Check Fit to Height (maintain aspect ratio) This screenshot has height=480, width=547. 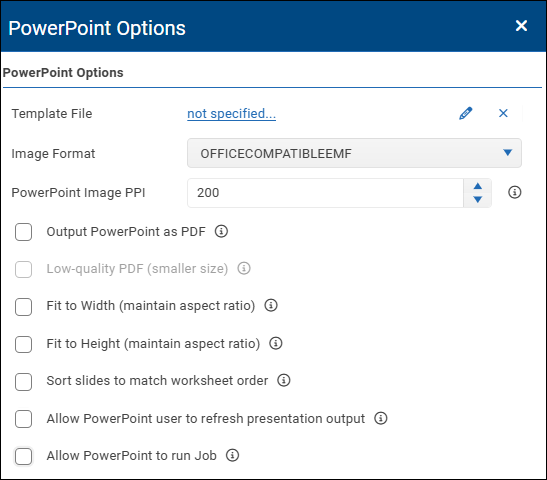(23, 344)
